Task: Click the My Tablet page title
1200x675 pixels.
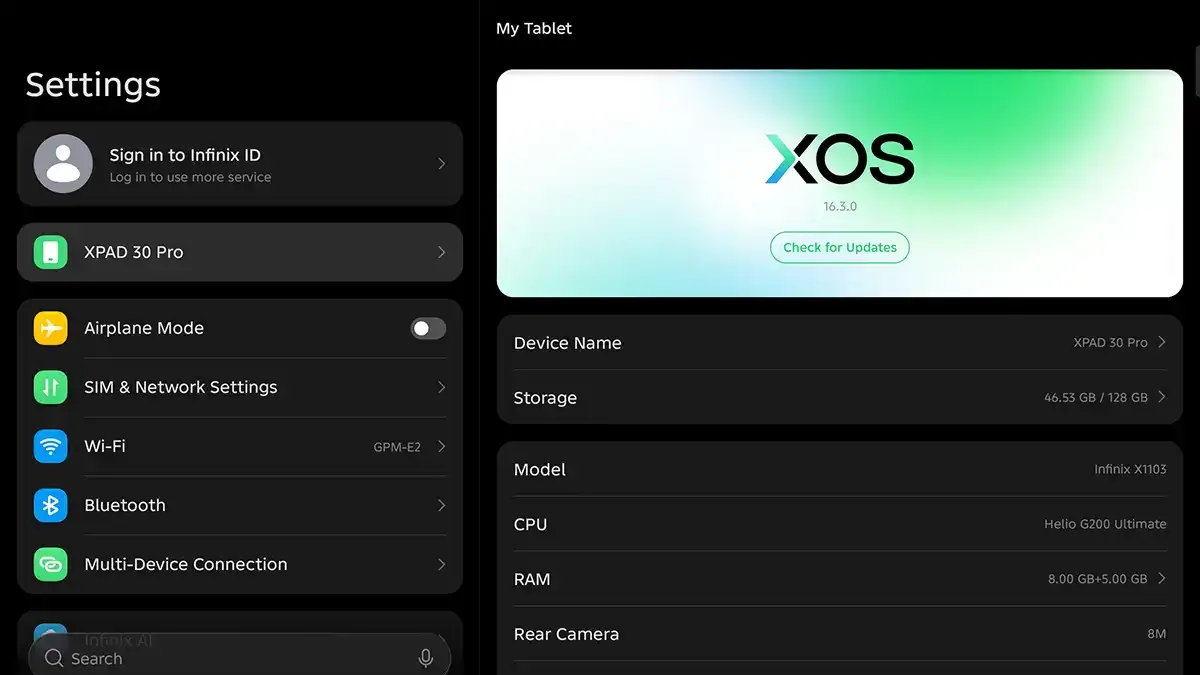Action: [534, 29]
